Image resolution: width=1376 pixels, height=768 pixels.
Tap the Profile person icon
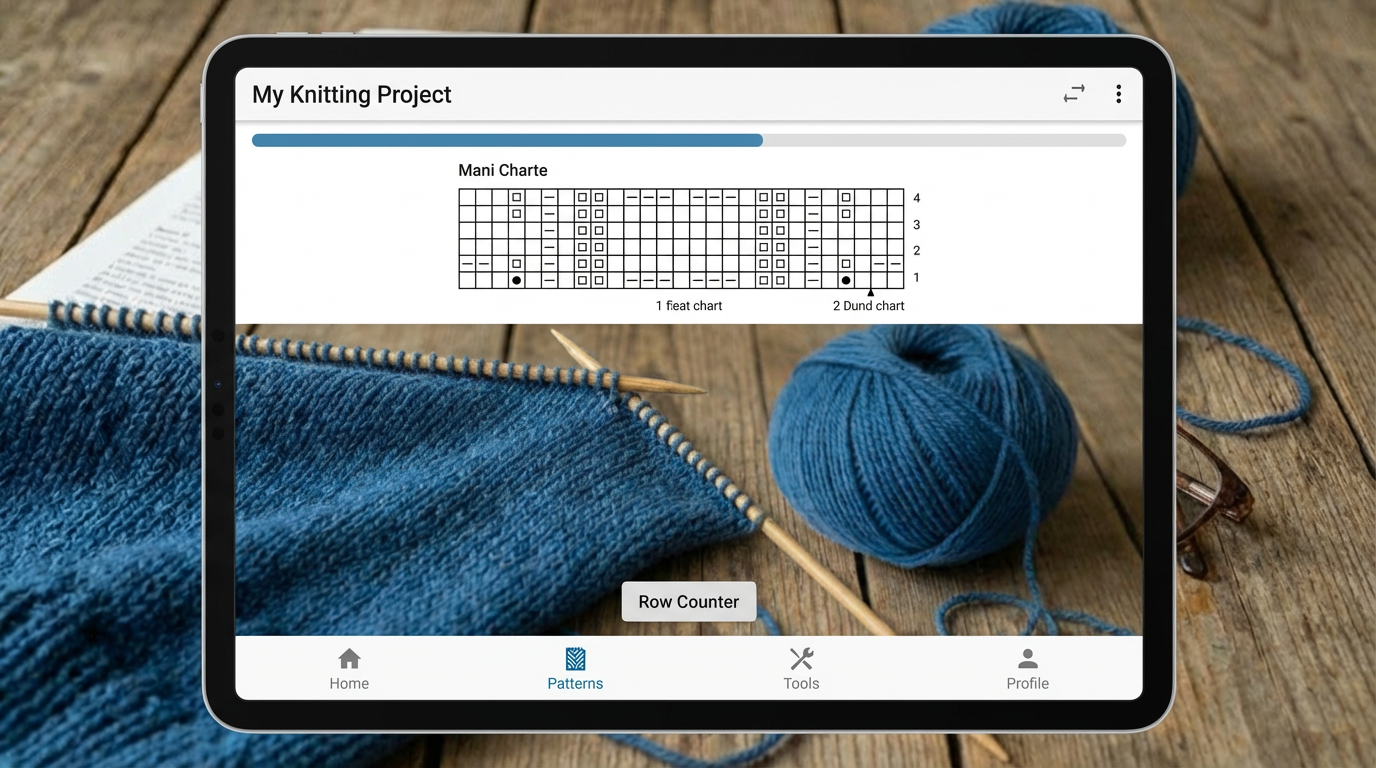[x=1027, y=659]
